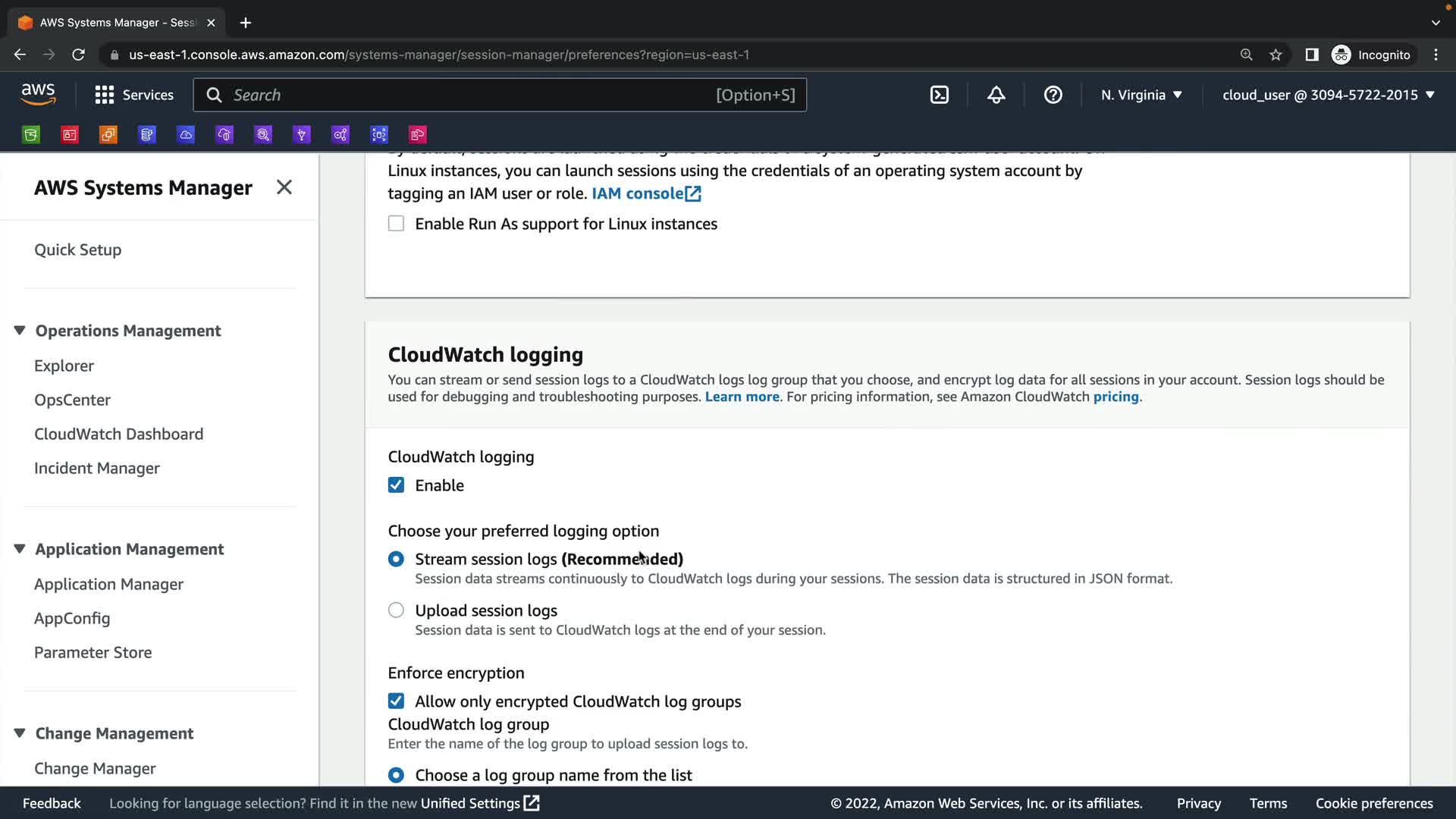
Task: Open the orange EC2 favorite shortcut
Action: (x=108, y=135)
